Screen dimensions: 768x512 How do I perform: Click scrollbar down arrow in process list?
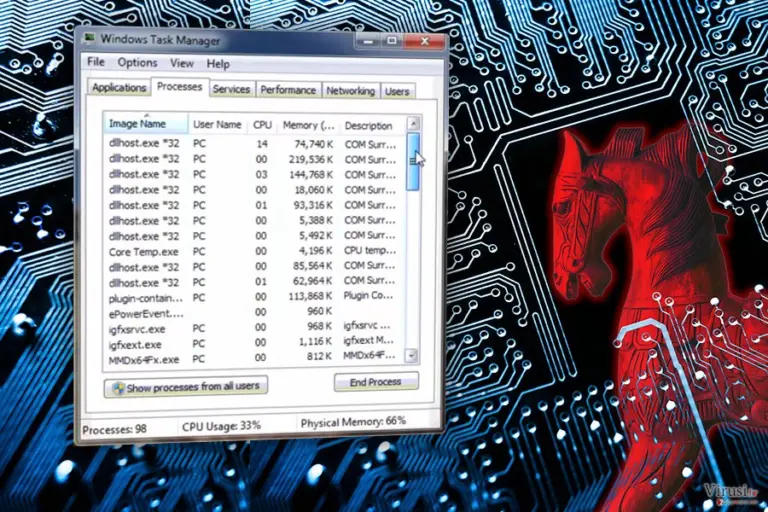412,356
